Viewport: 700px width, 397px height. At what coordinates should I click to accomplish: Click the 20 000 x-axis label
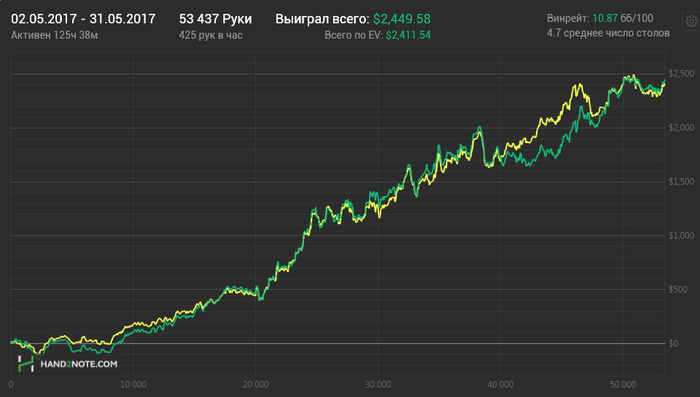coord(255,384)
